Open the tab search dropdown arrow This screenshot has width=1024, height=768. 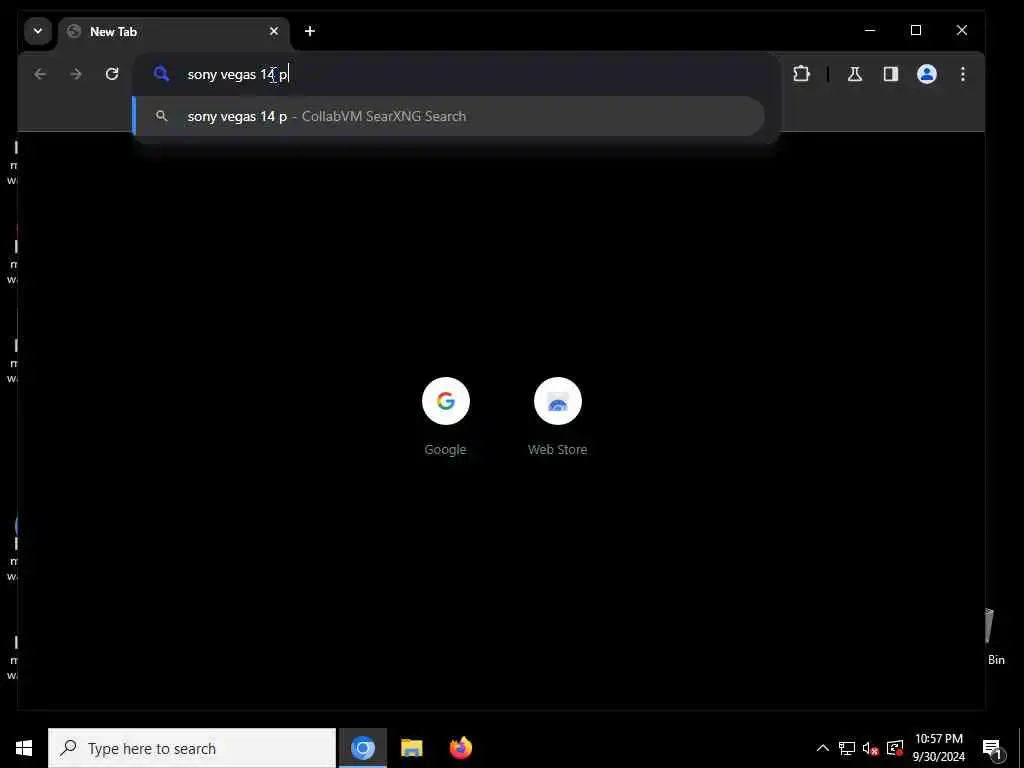point(38,31)
